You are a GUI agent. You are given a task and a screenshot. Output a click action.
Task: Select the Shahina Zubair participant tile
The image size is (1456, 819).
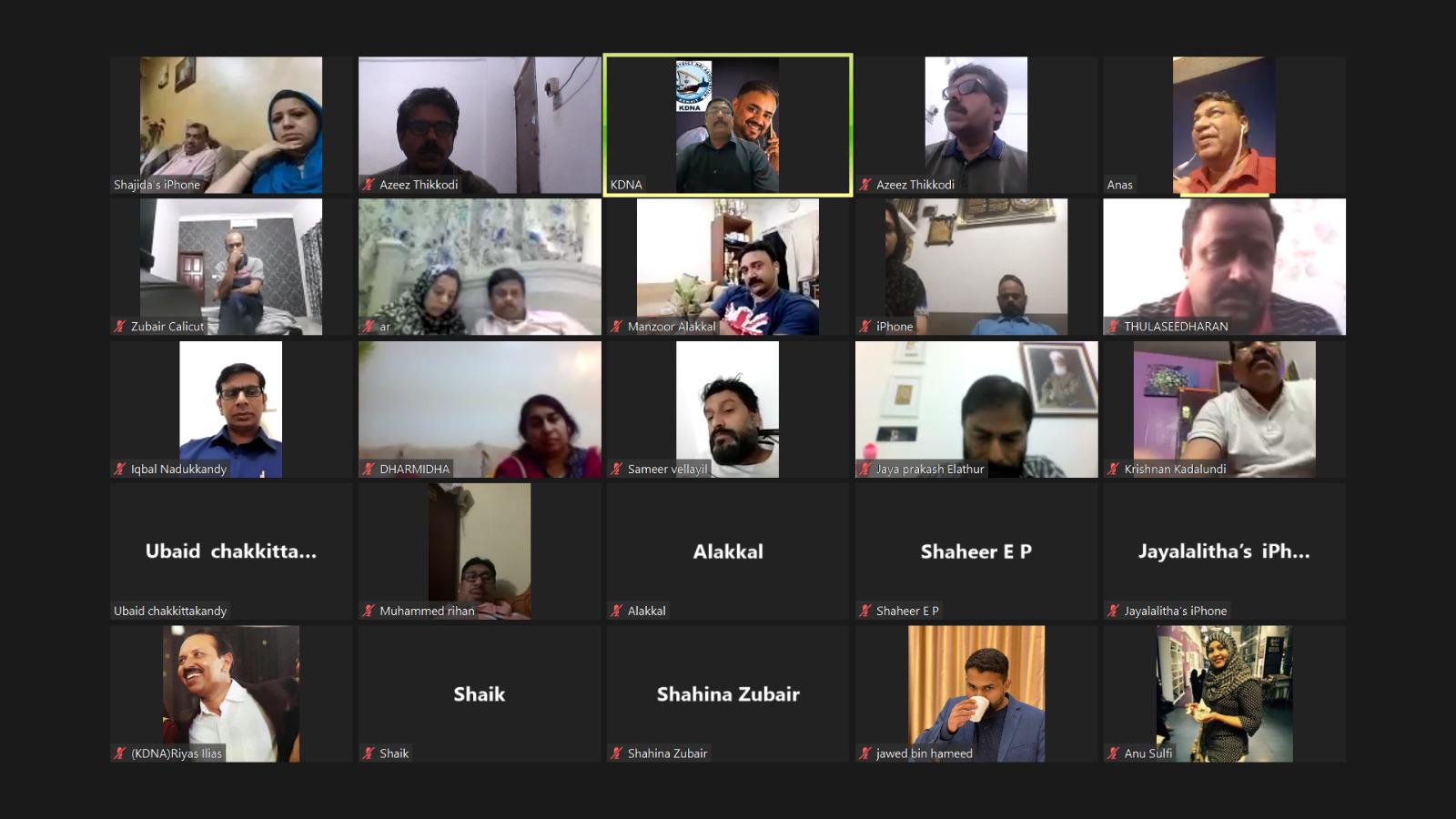point(728,693)
